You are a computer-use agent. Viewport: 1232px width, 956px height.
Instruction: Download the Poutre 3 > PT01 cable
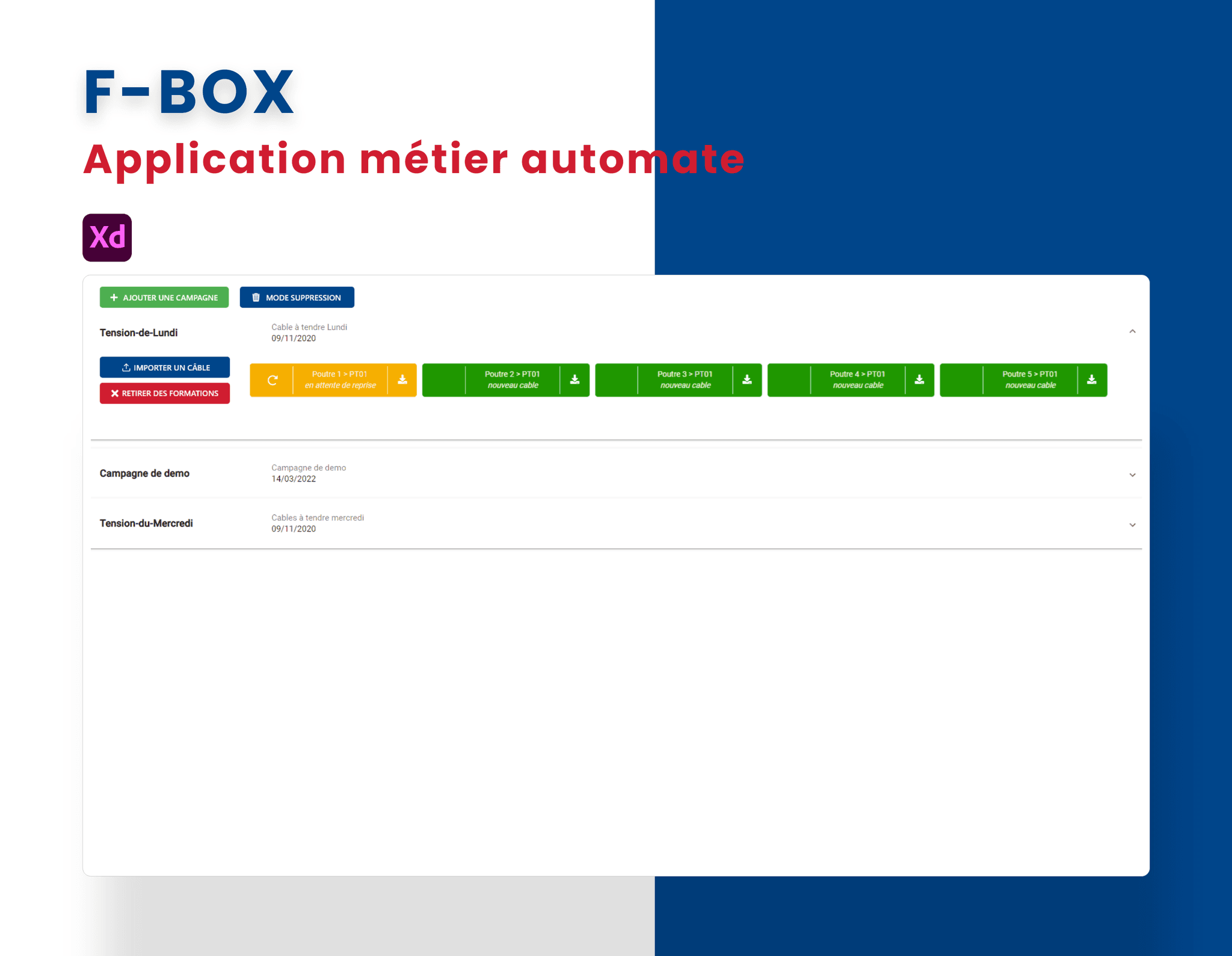point(747,380)
